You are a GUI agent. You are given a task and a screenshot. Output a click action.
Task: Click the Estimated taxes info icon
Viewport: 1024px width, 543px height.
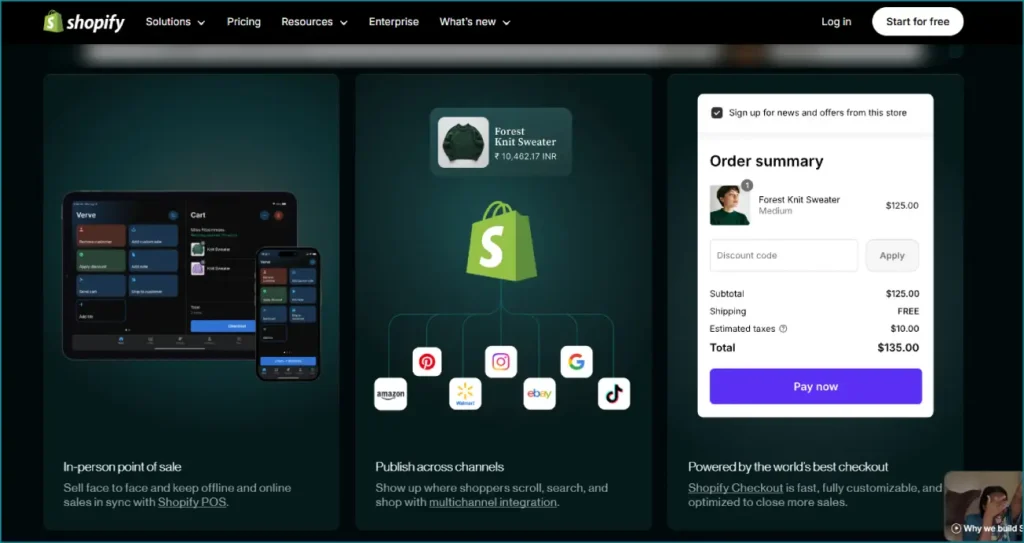coord(784,329)
